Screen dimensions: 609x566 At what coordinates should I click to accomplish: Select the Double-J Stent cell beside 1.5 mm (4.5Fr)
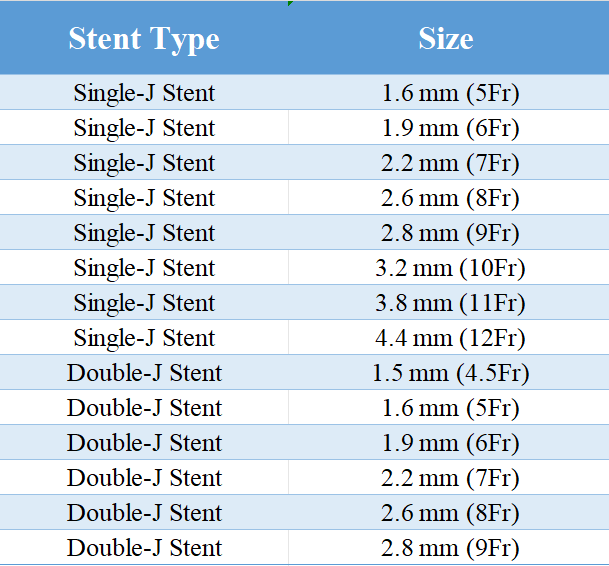pos(144,372)
